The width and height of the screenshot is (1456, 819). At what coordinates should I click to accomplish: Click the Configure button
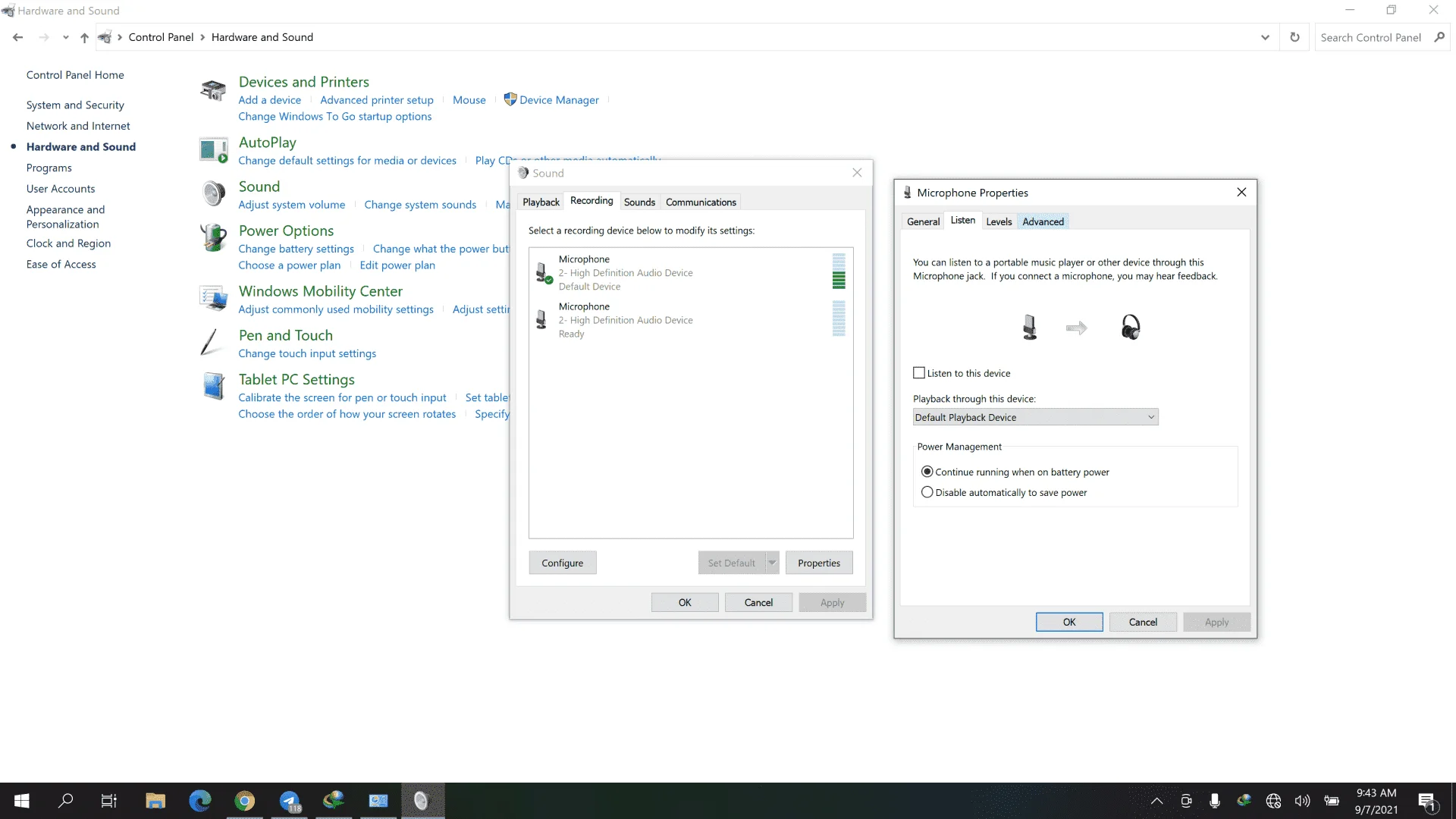[563, 563]
